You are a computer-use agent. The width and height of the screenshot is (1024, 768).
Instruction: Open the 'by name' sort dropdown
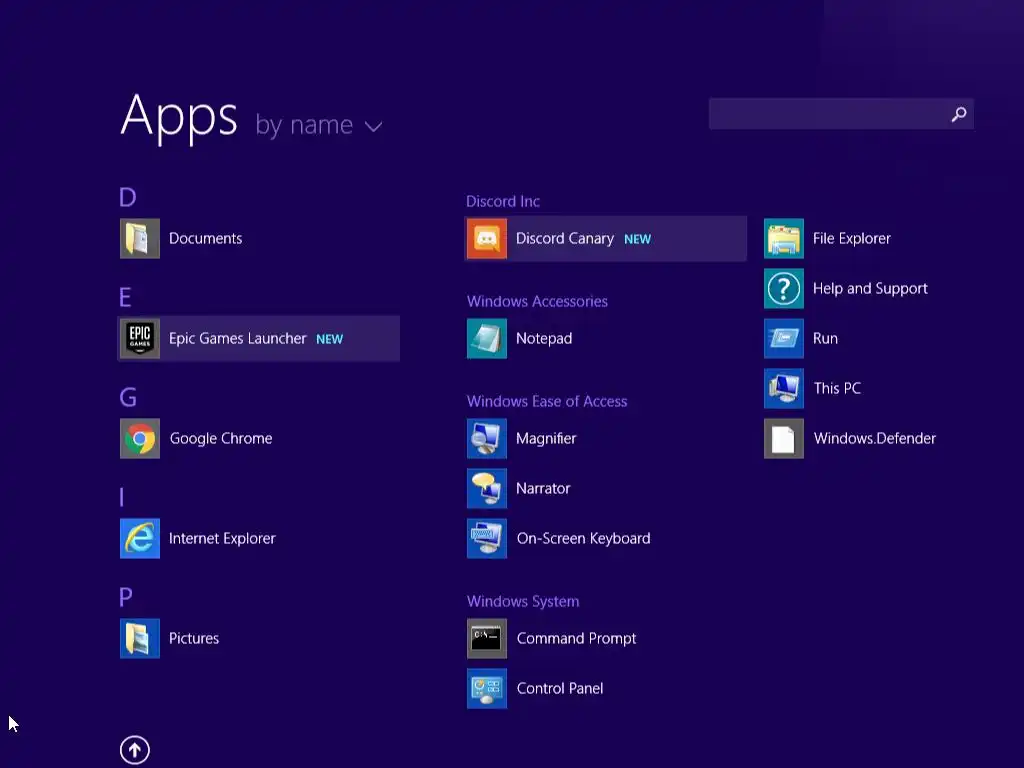(x=318, y=125)
